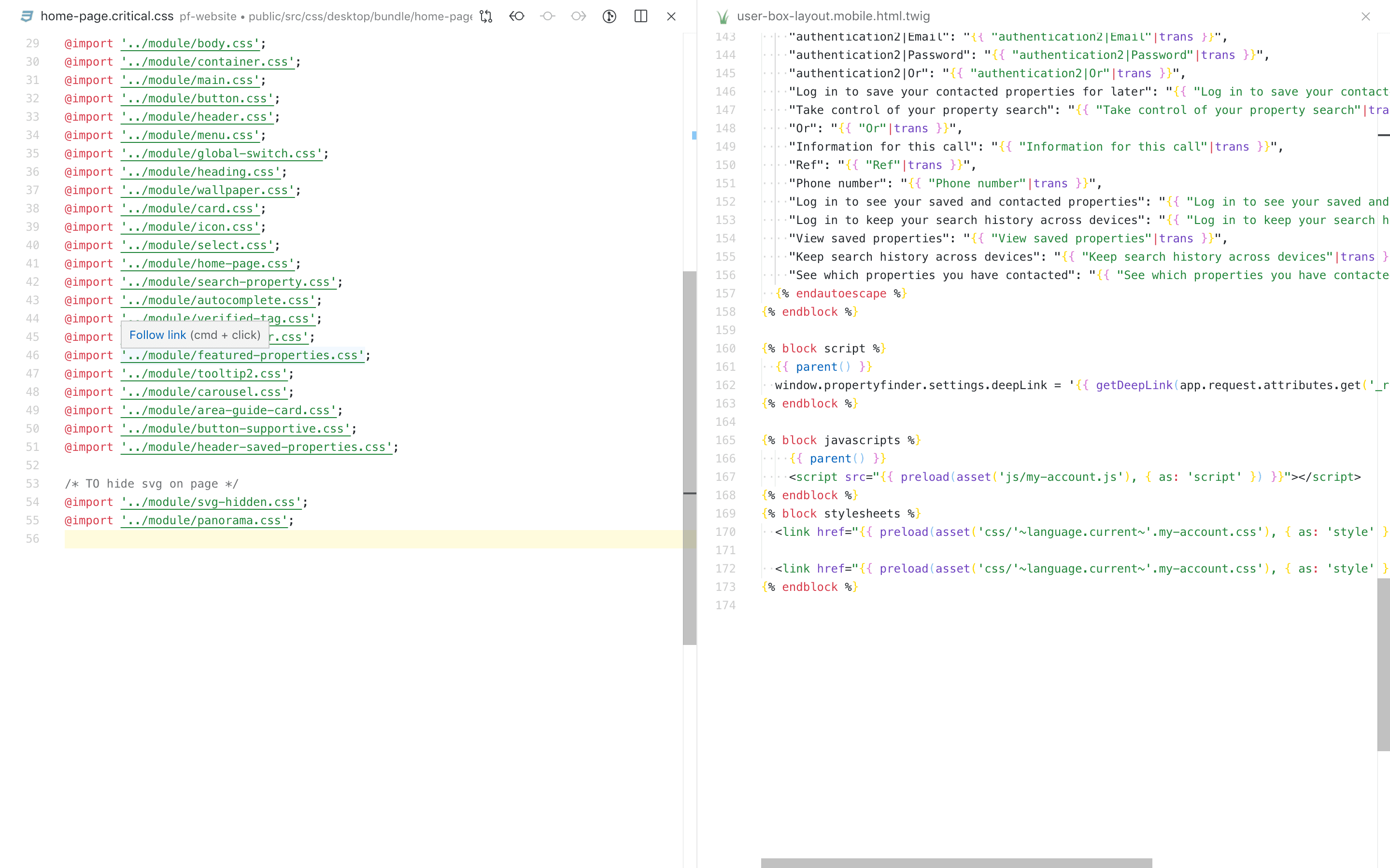This screenshot has height=868, width=1390.
Task: Open previous revision with left-arrow commit icon
Action: click(x=517, y=16)
